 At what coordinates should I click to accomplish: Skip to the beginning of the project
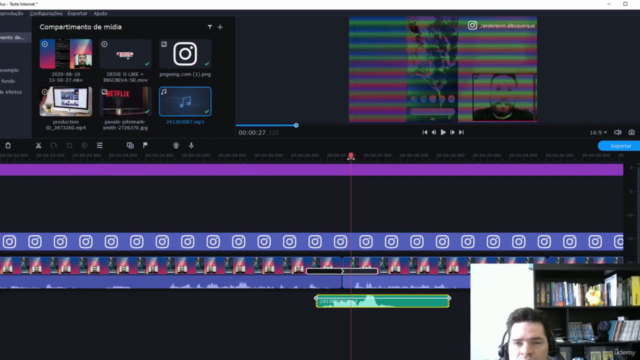click(424, 132)
